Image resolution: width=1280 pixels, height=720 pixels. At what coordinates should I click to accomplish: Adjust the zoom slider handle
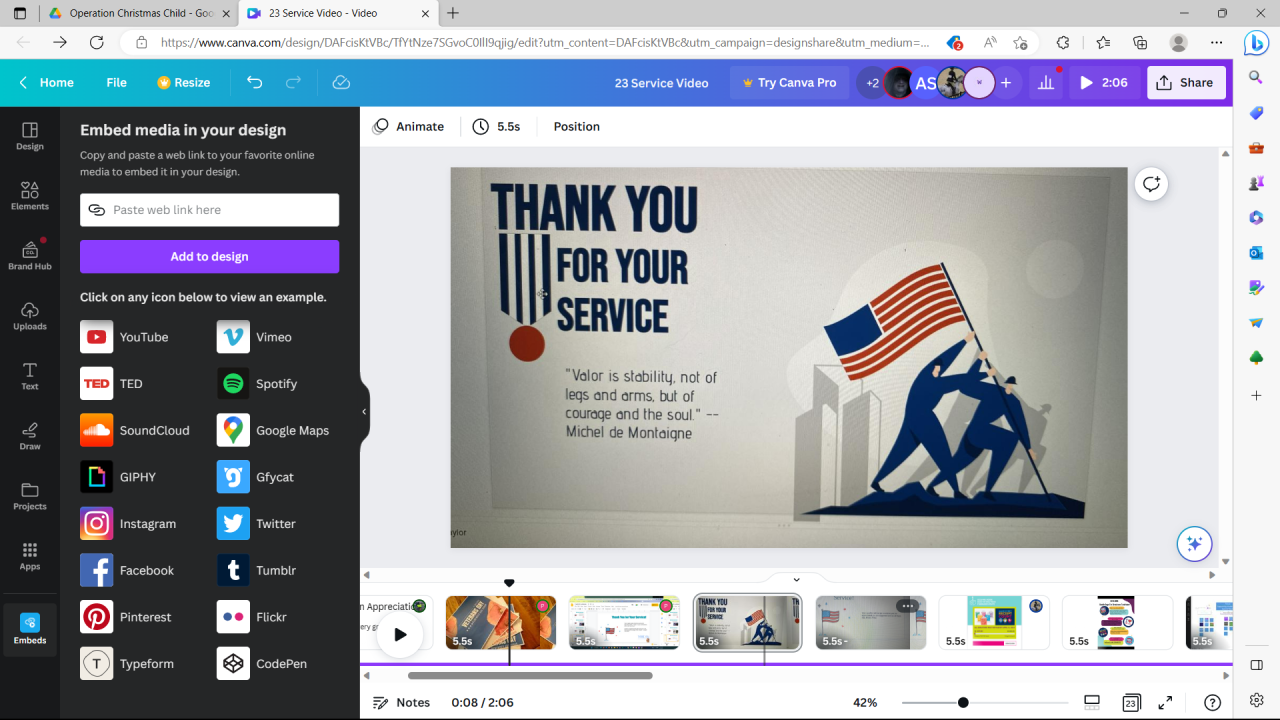[963, 703]
